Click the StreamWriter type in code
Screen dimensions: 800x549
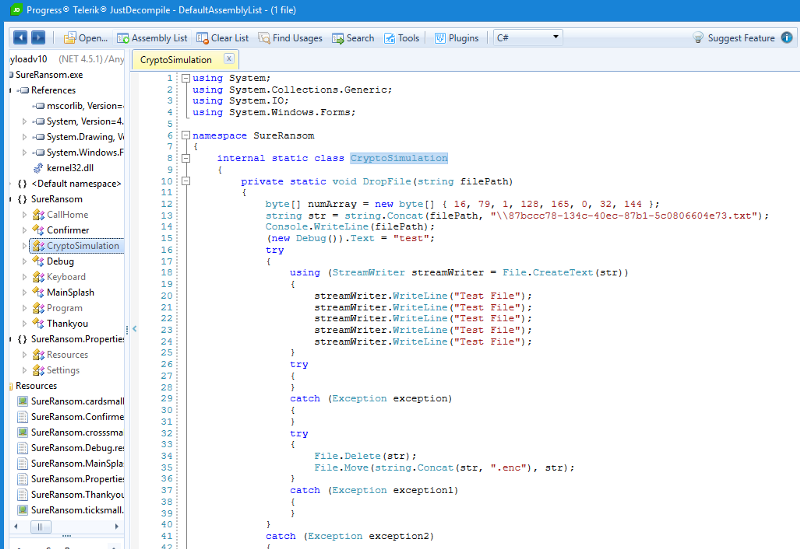(368, 272)
